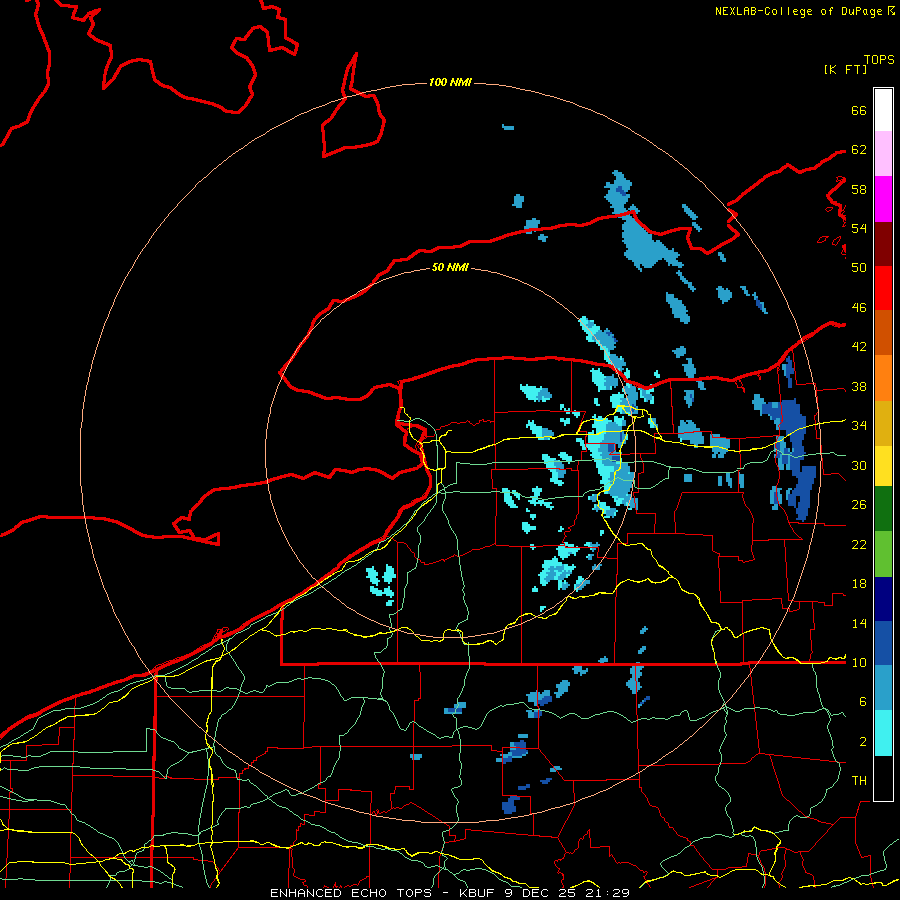
Task: Click the "50 NMI" range ring label
Action: click(x=450, y=268)
